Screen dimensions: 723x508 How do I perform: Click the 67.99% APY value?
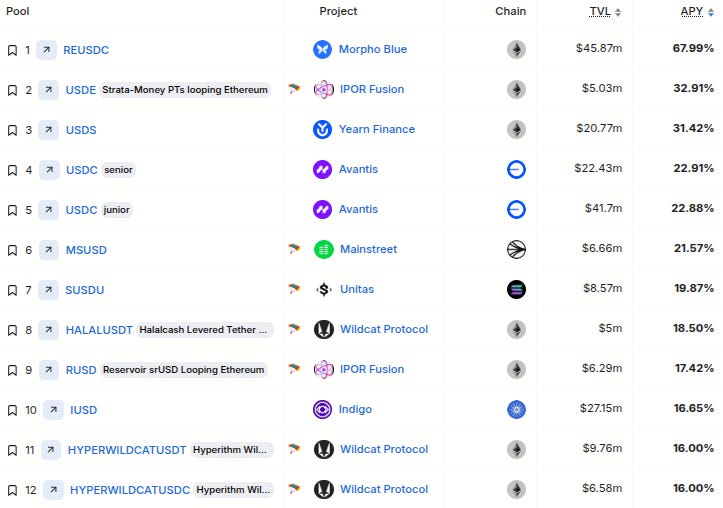(693, 48)
